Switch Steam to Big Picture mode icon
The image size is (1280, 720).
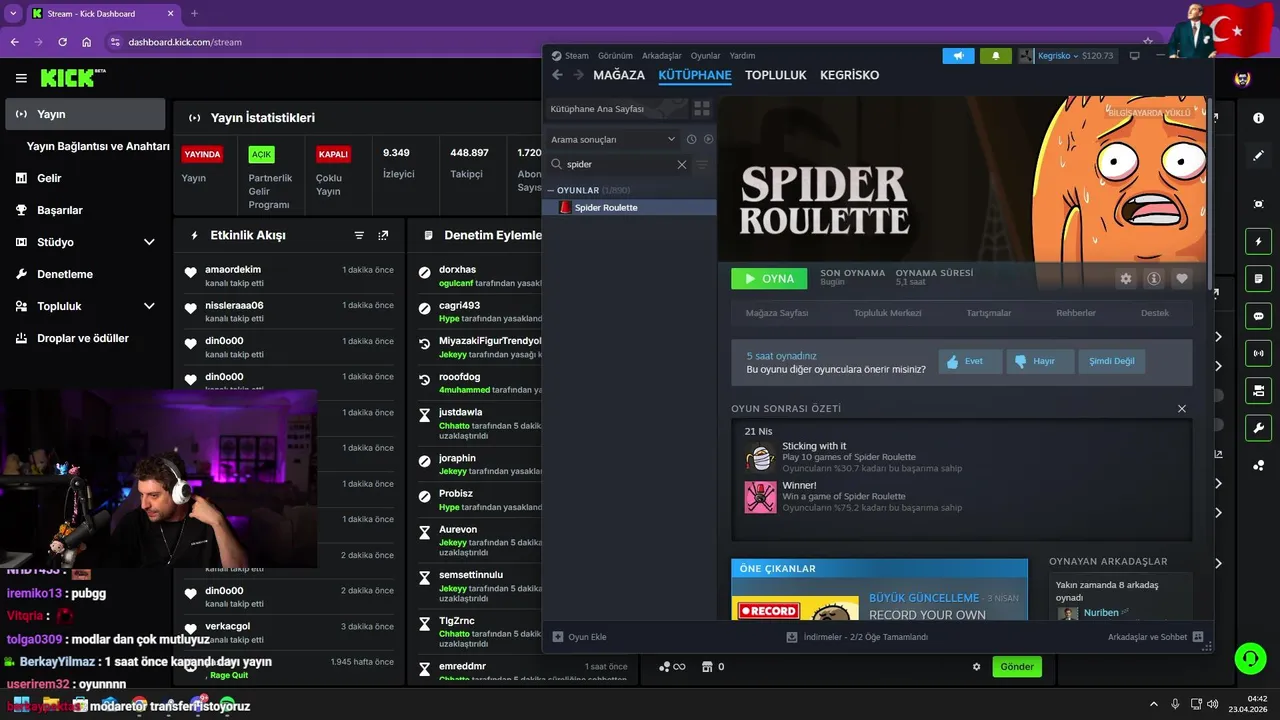(1134, 56)
